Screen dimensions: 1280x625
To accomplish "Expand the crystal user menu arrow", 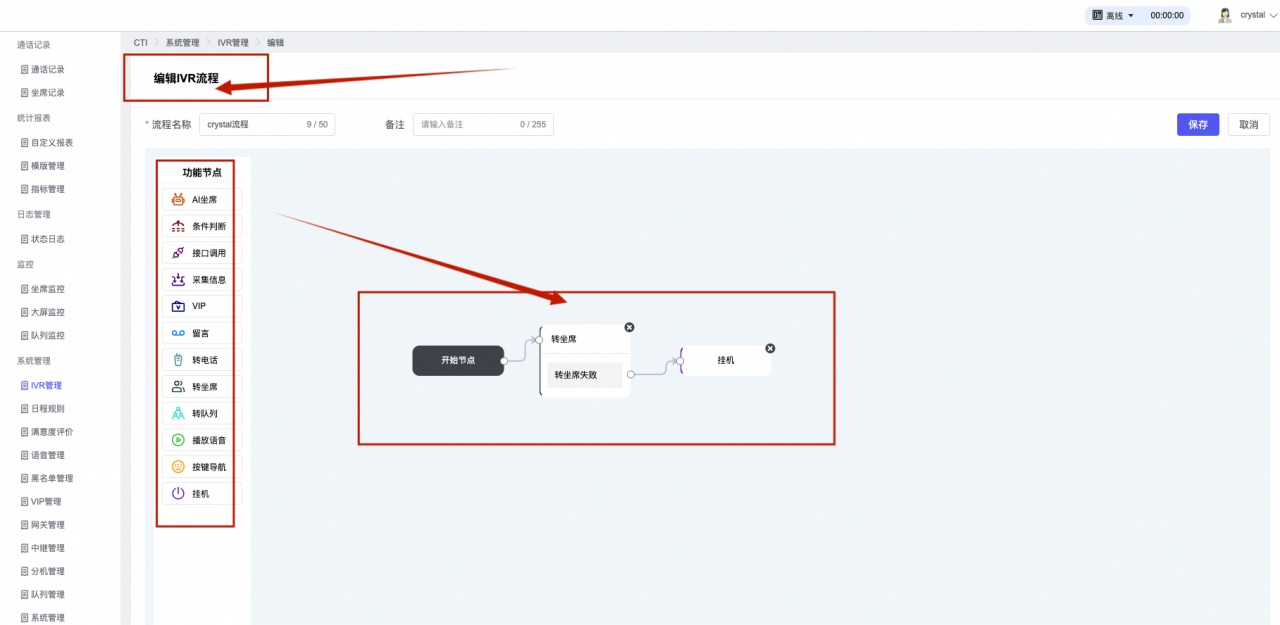I will click(1273, 16).
